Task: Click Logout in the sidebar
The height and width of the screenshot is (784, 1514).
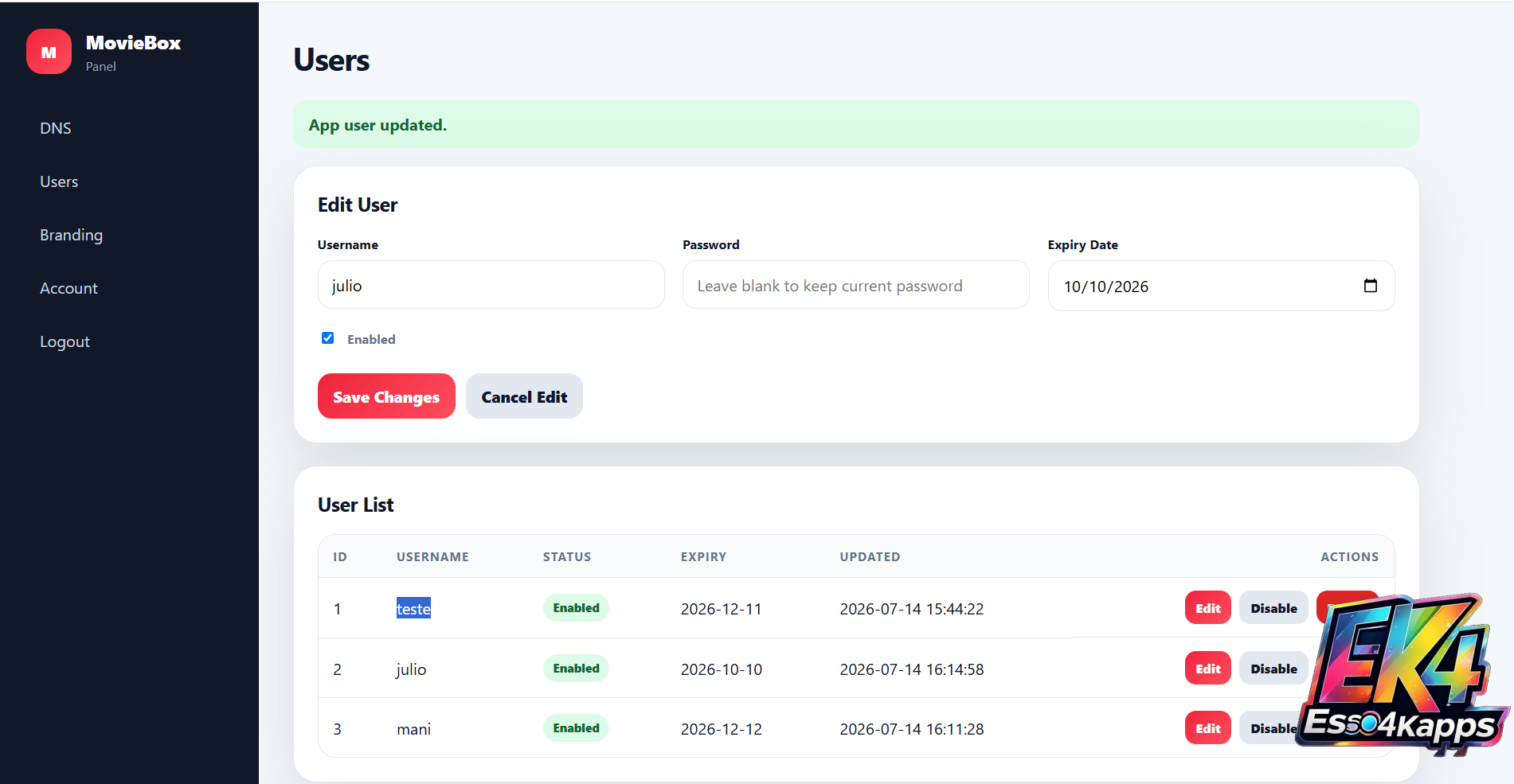Action: (x=65, y=341)
